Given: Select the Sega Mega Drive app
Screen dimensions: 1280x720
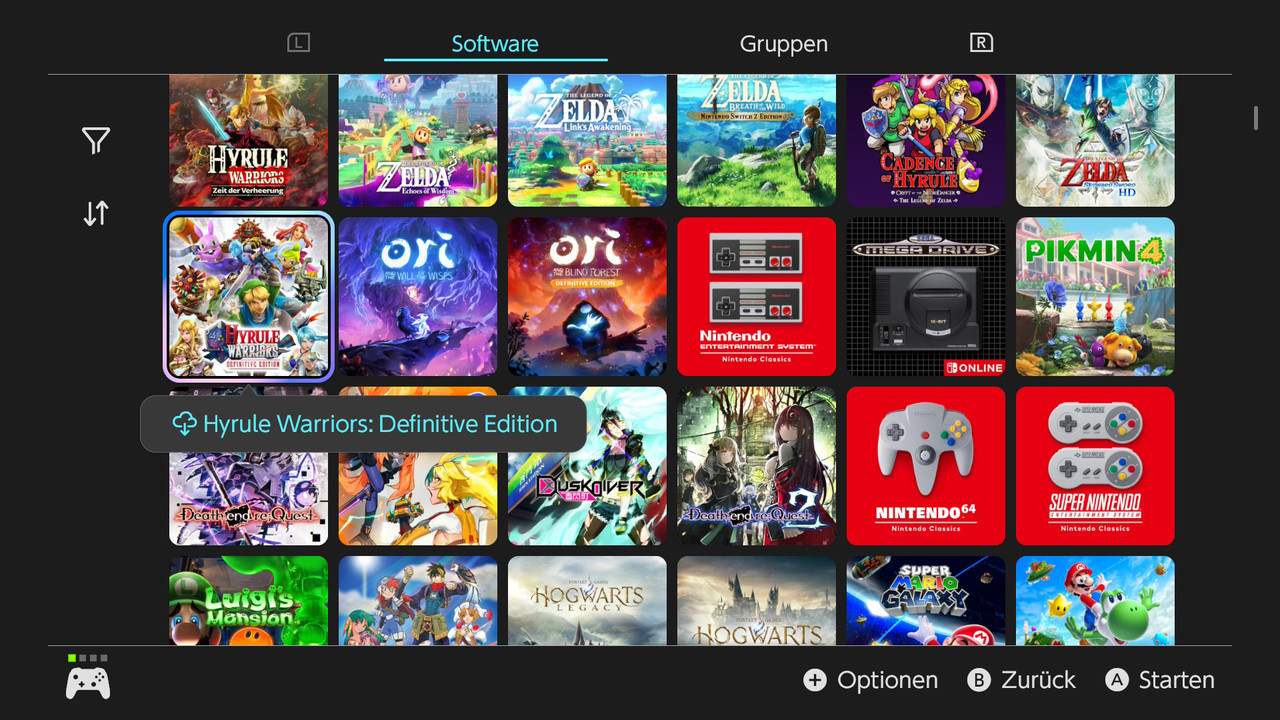Looking at the screenshot, I should tap(926, 297).
